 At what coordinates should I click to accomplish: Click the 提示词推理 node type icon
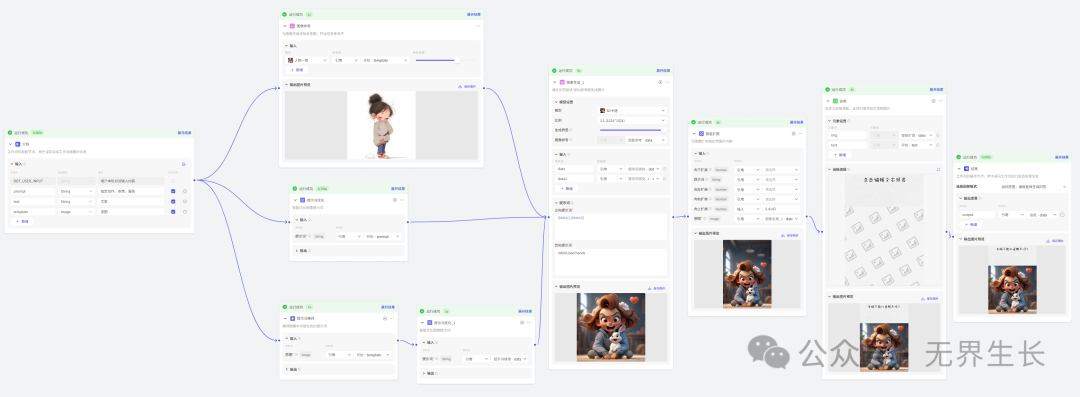(x=292, y=318)
